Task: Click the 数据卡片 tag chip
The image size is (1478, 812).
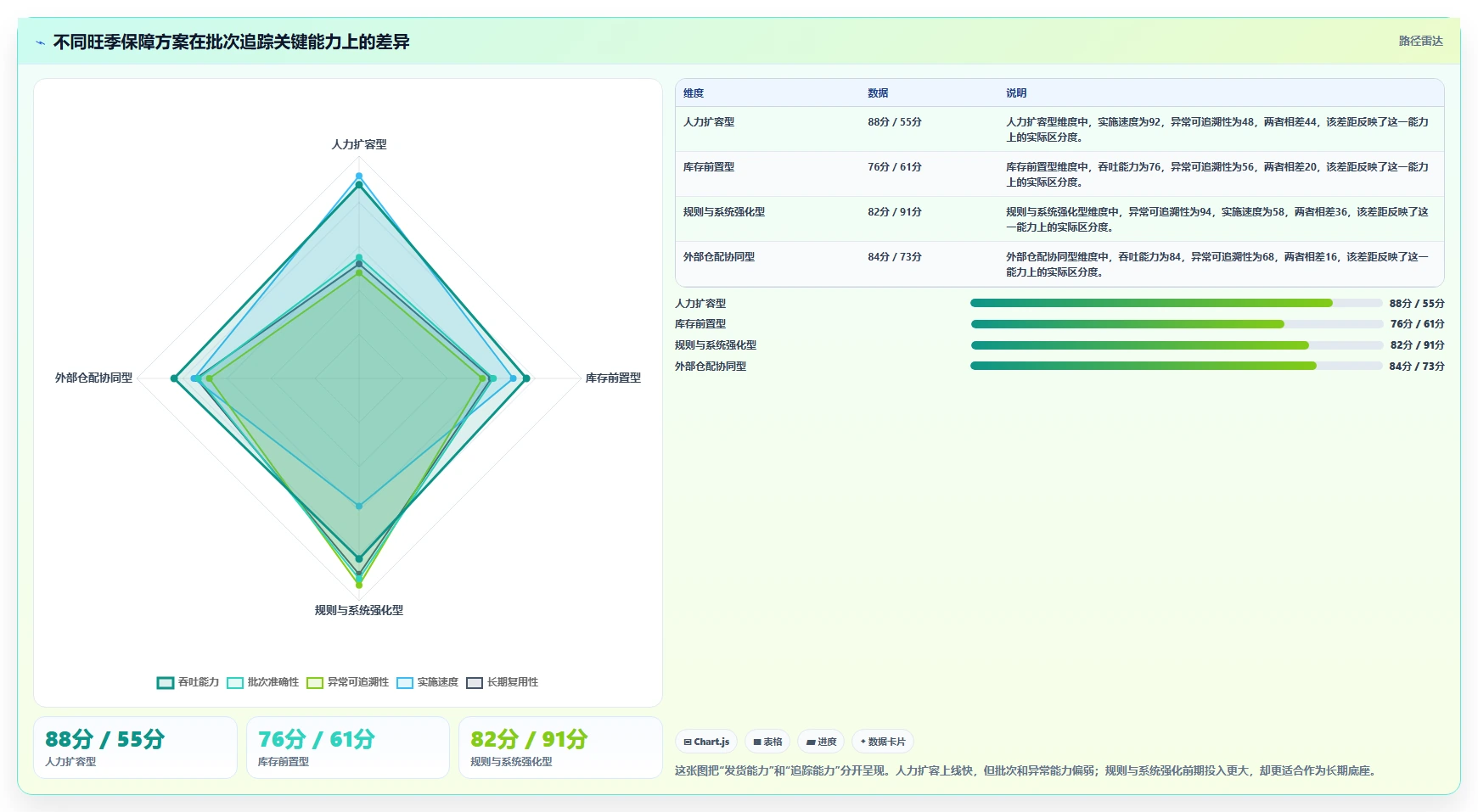Action: tap(883, 742)
